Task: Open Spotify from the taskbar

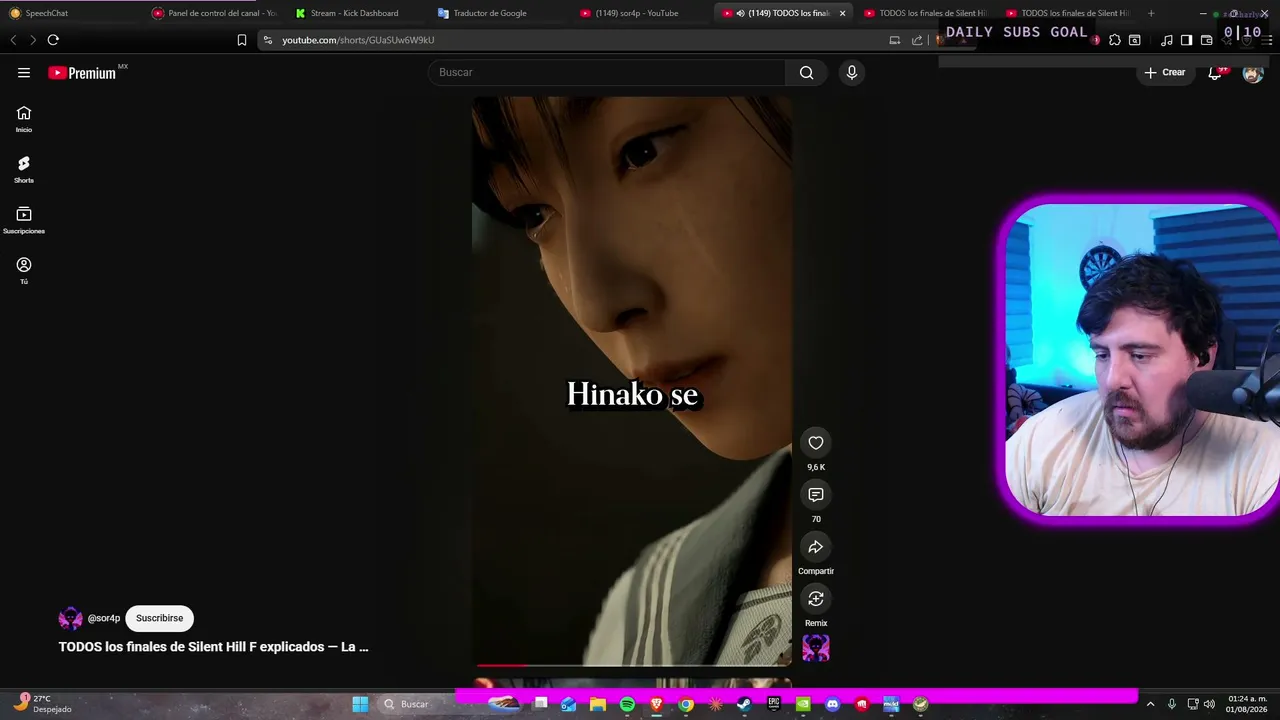Action: tap(627, 704)
